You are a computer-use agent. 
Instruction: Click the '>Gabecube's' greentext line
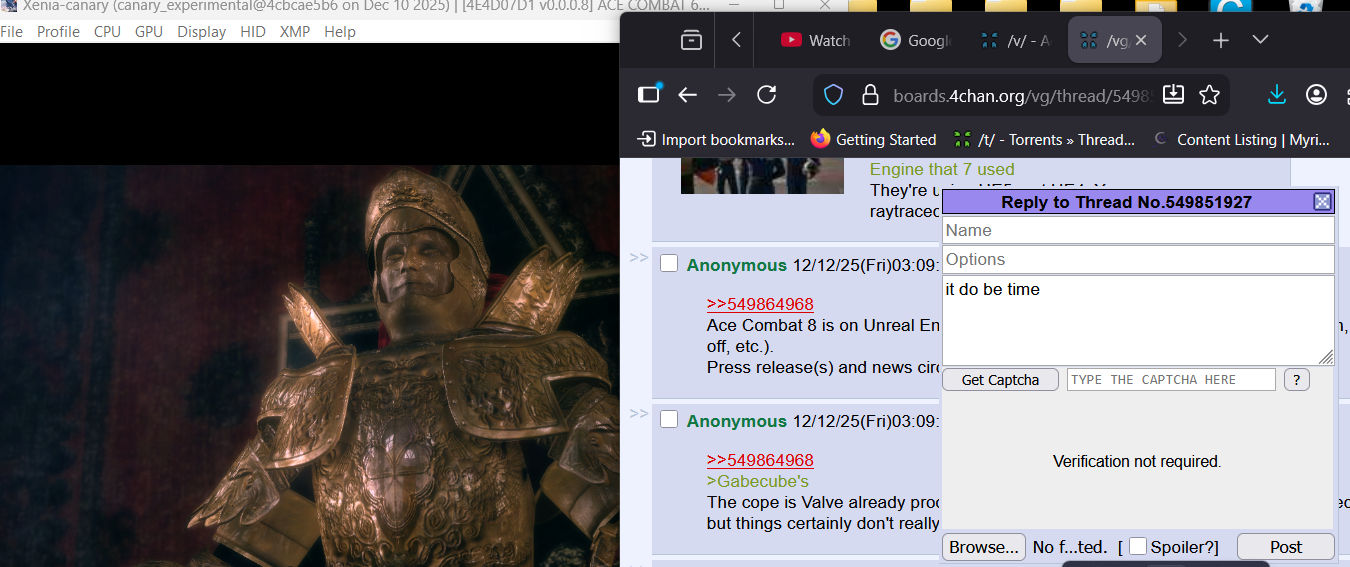[x=758, y=481]
